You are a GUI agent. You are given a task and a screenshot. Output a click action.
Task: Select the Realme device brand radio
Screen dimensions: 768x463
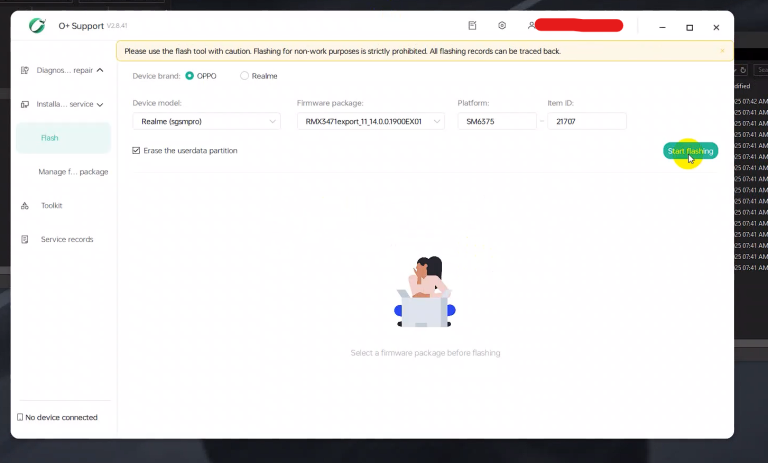[244, 76]
